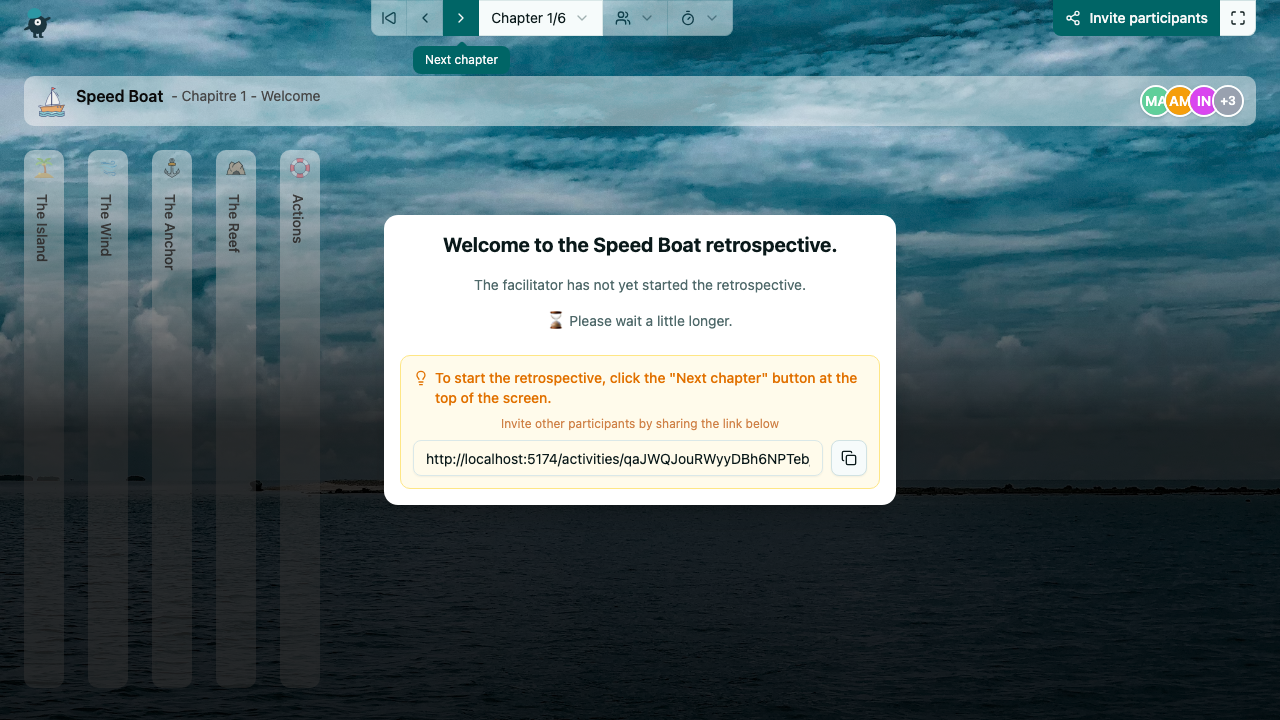Click the previous chapter arrow icon
The height and width of the screenshot is (720, 1280).
(x=424, y=17)
